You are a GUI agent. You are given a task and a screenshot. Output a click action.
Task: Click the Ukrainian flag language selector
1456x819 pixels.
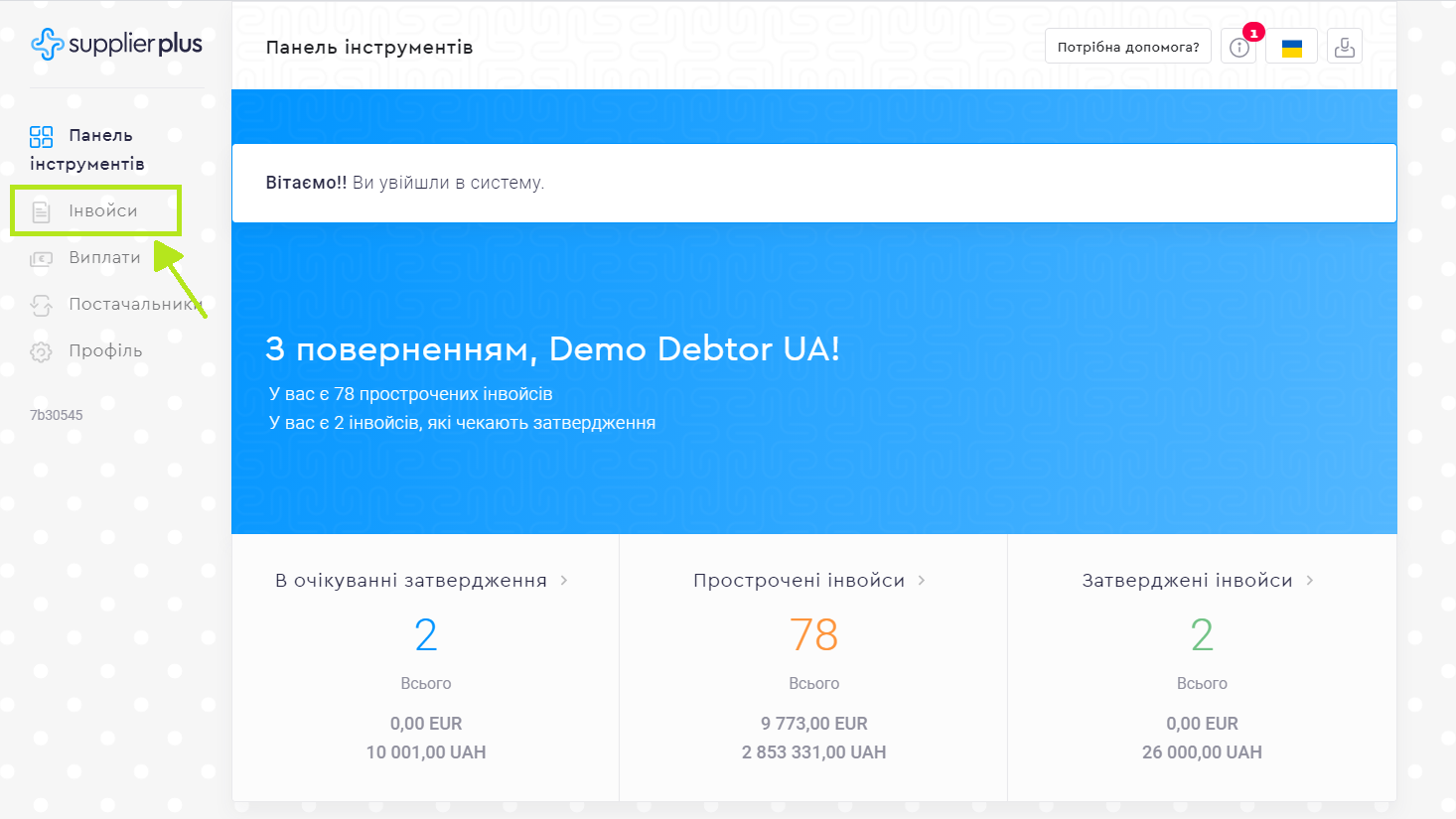[1291, 47]
